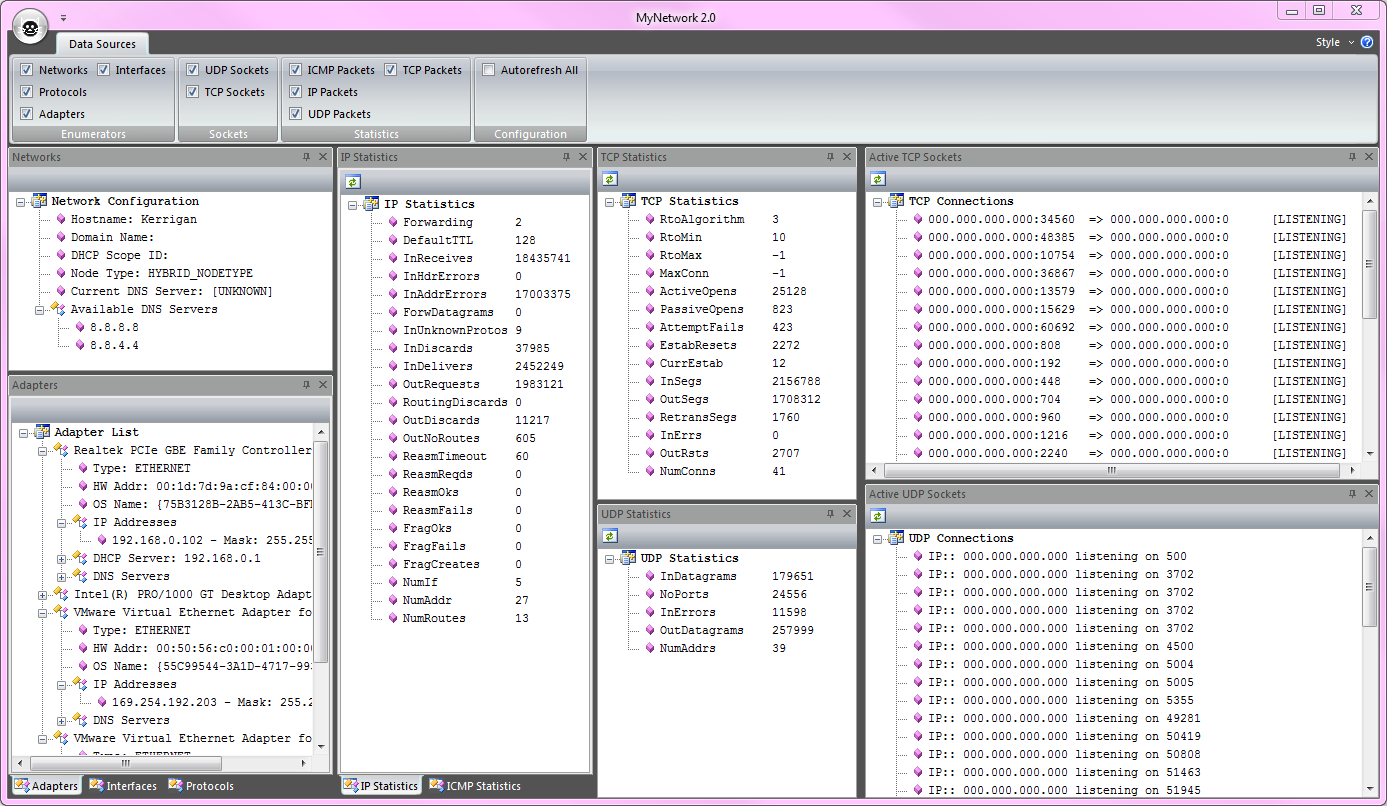This screenshot has width=1387, height=806.
Task: Refresh the Active TCP Sockets list
Action: [877, 179]
